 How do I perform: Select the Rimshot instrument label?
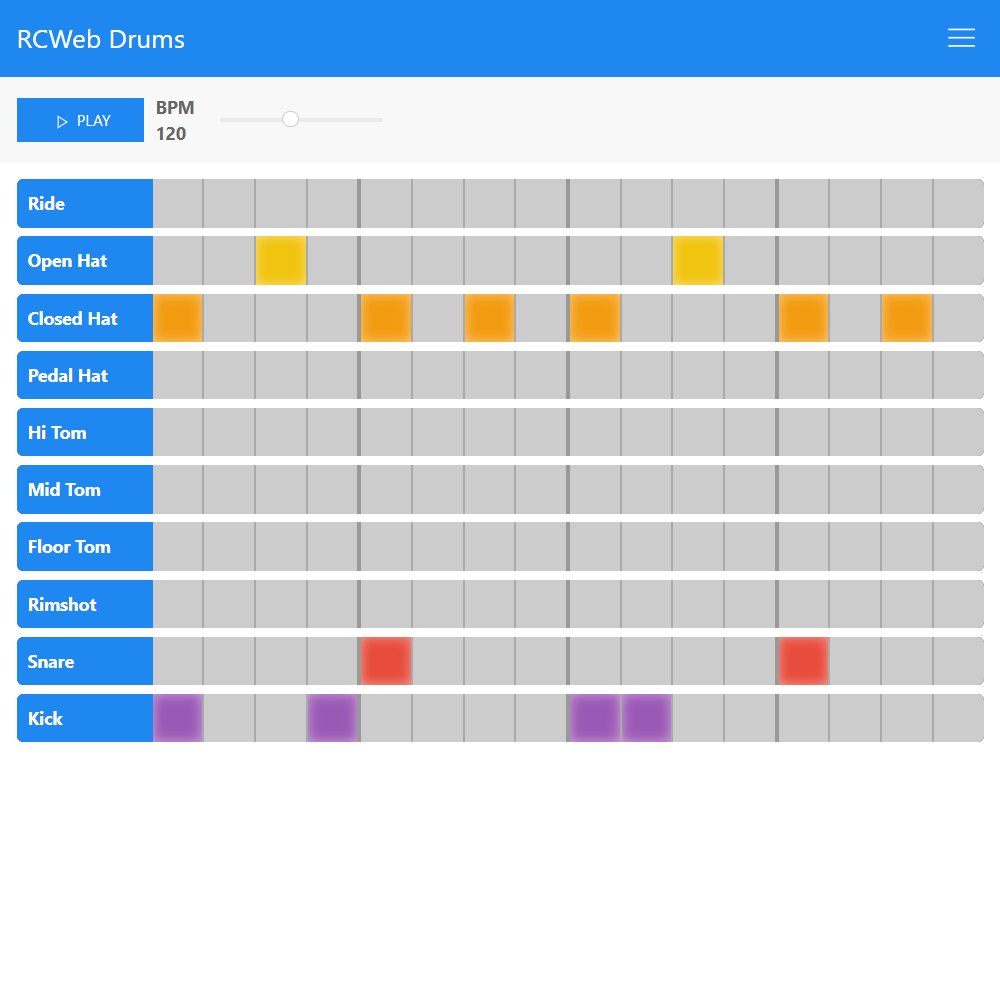(84, 604)
